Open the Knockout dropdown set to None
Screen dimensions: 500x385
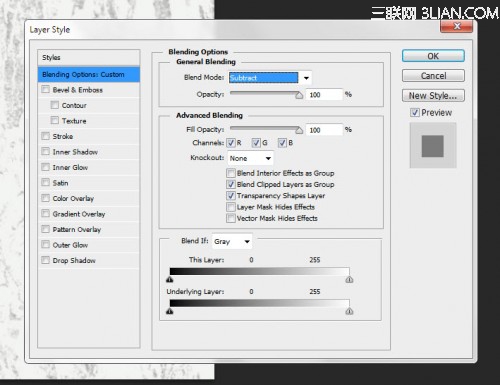[250, 158]
